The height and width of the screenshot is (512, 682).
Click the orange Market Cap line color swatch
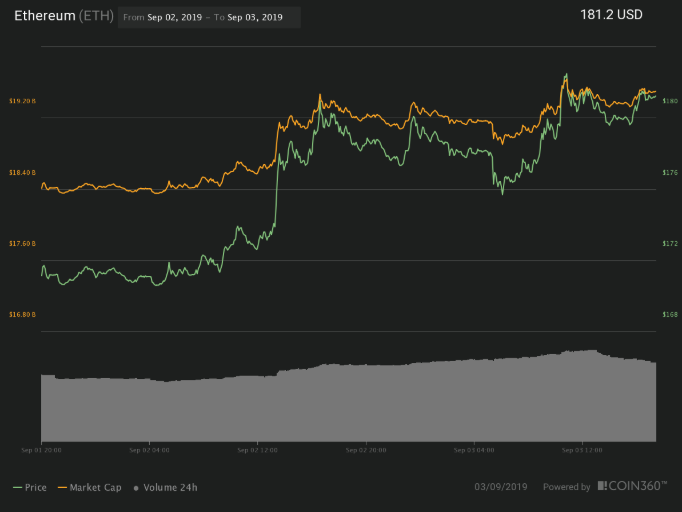(62, 488)
